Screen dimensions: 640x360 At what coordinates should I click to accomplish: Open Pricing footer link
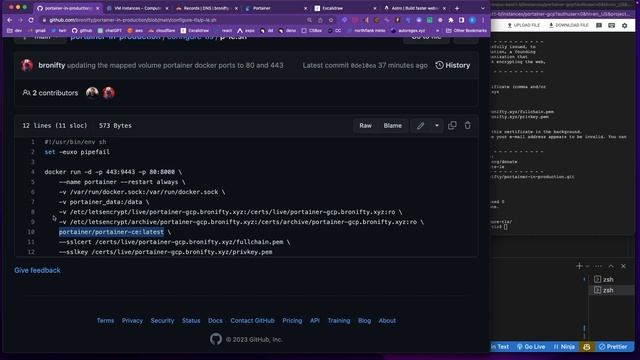pyautogui.click(x=292, y=320)
